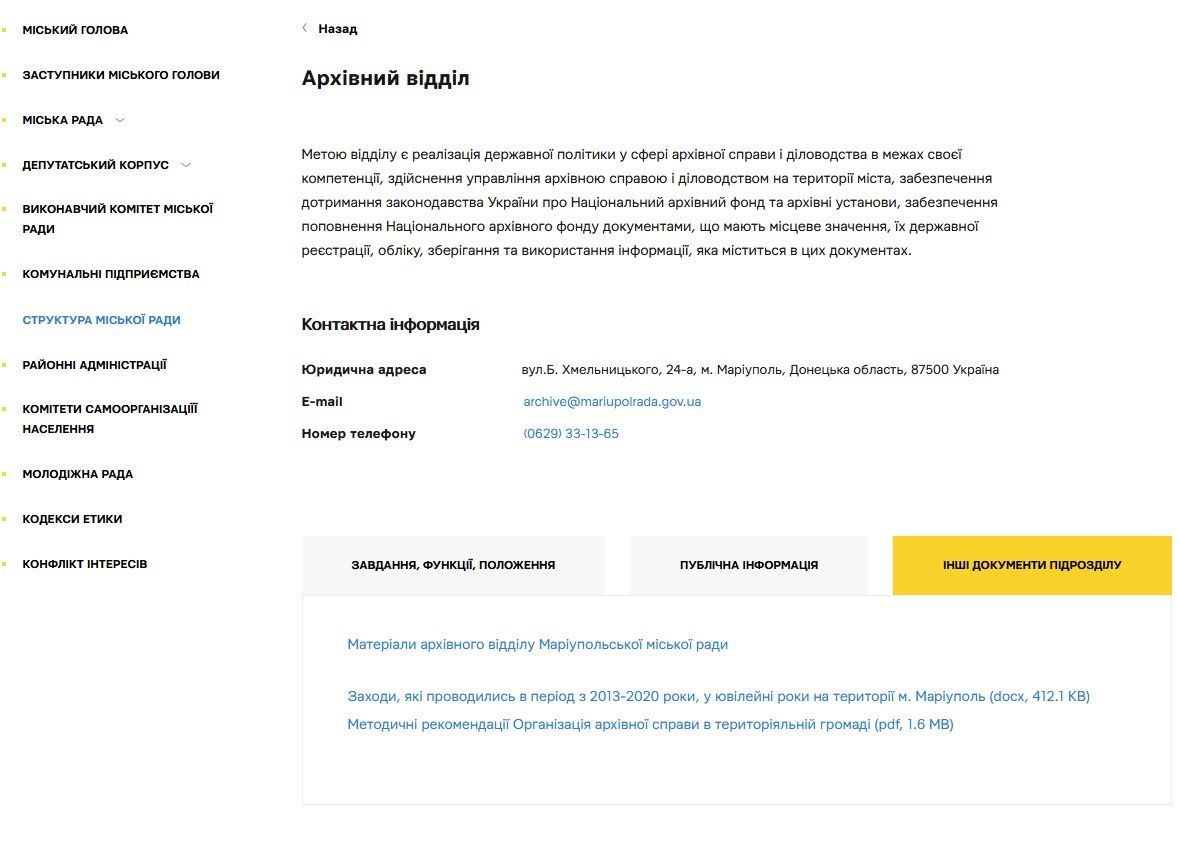Go to Заступники міського голови page
Screen dimensions: 1177x852
[121, 75]
